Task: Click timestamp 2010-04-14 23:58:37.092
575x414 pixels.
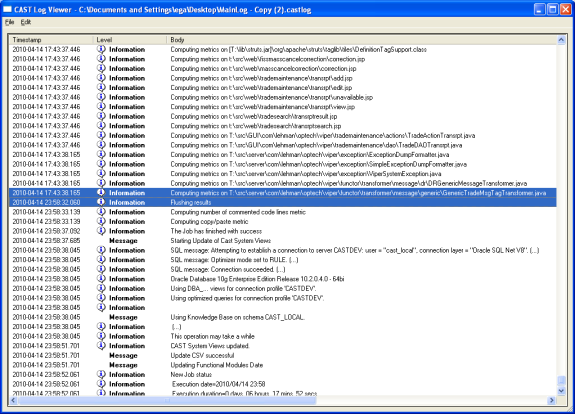Action: click(46, 231)
